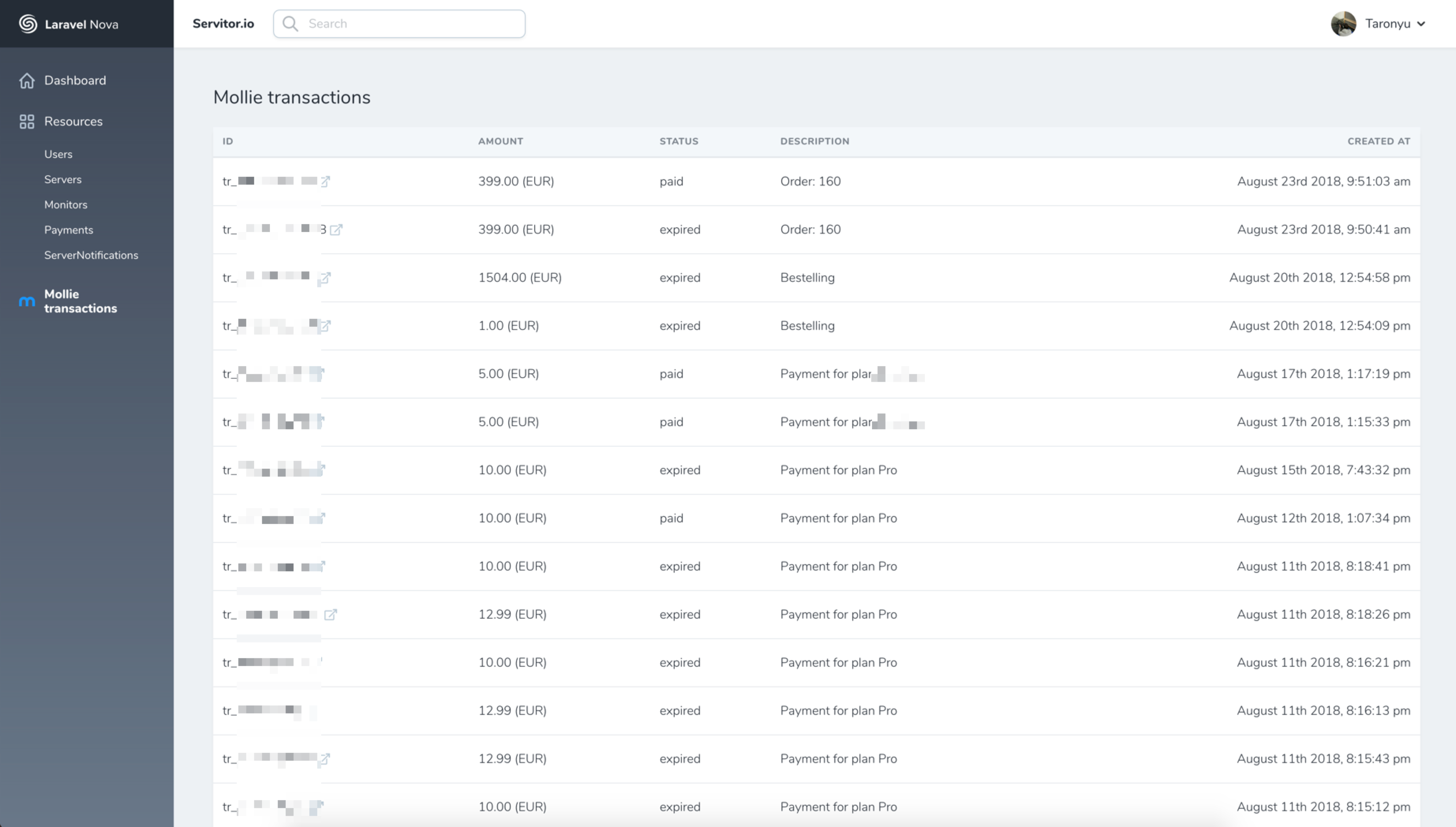Click the Laravel Nova logo icon
The height and width of the screenshot is (827, 1456).
(28, 24)
